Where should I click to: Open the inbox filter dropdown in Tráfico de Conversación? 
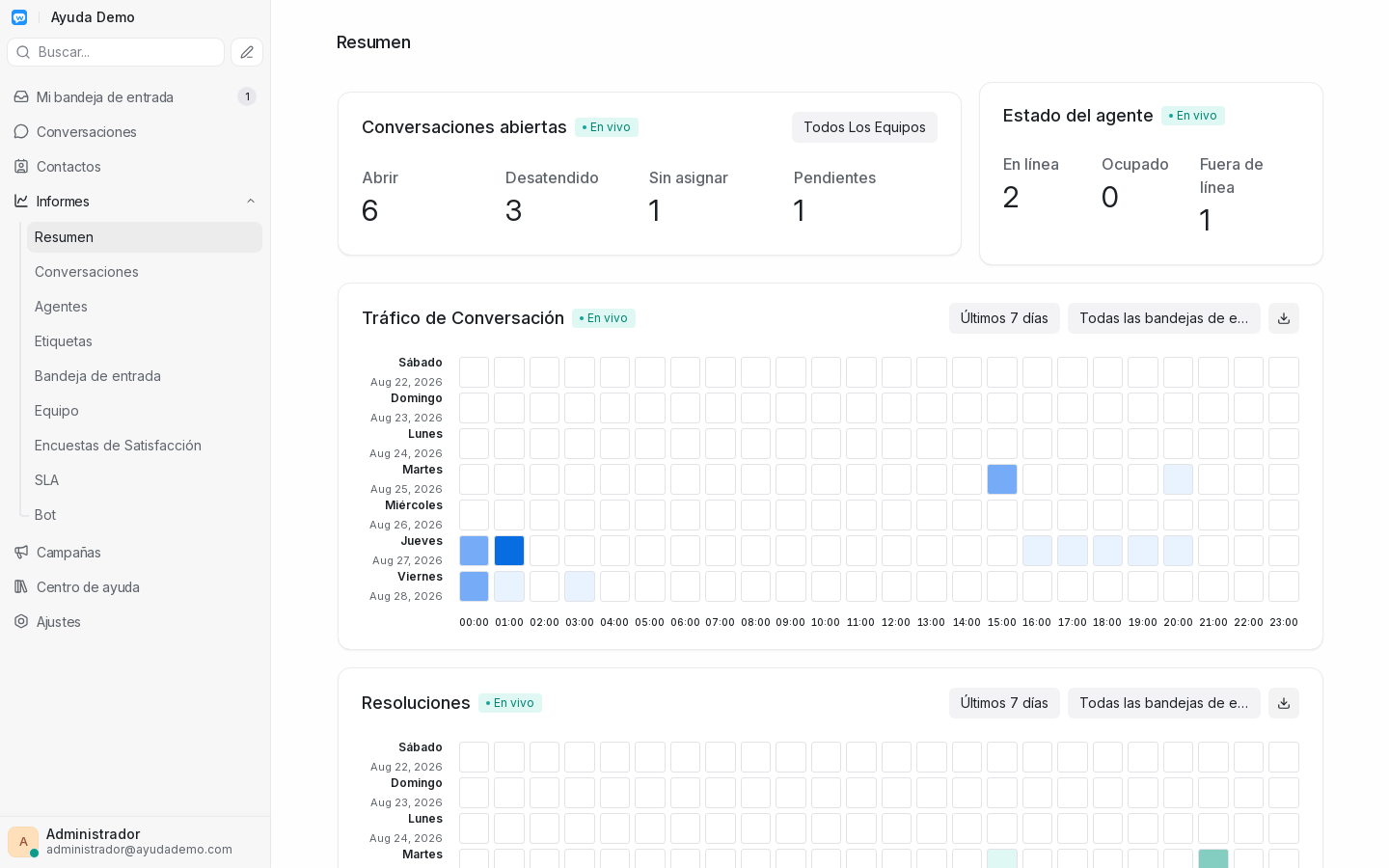1164,318
